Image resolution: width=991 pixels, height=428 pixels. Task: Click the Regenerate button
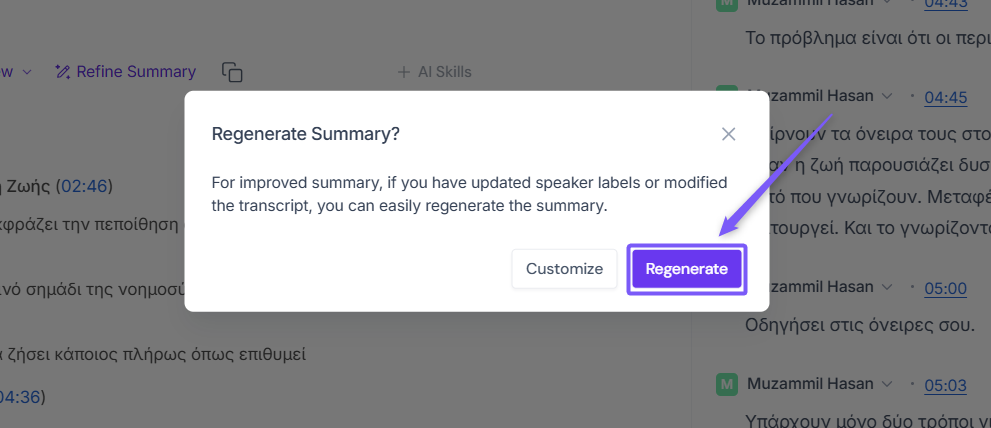pyautogui.click(x=686, y=269)
